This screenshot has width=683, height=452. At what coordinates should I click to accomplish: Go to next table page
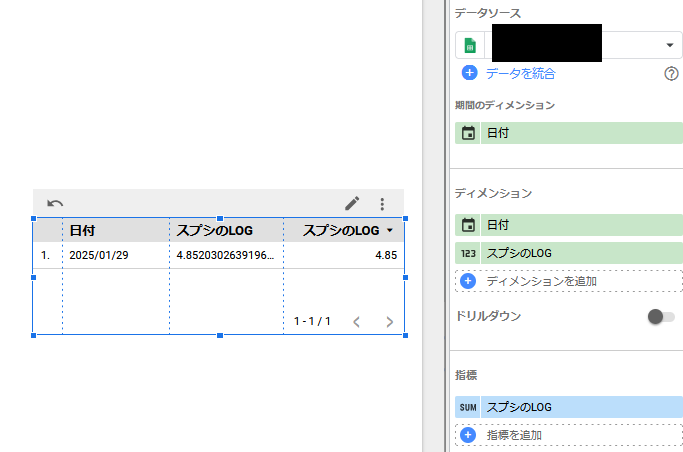pyautogui.click(x=389, y=322)
